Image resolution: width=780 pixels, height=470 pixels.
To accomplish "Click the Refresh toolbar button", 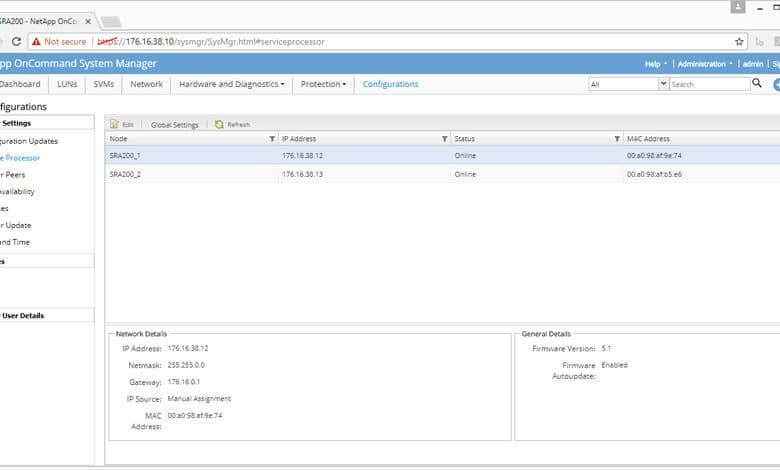I will (232, 124).
